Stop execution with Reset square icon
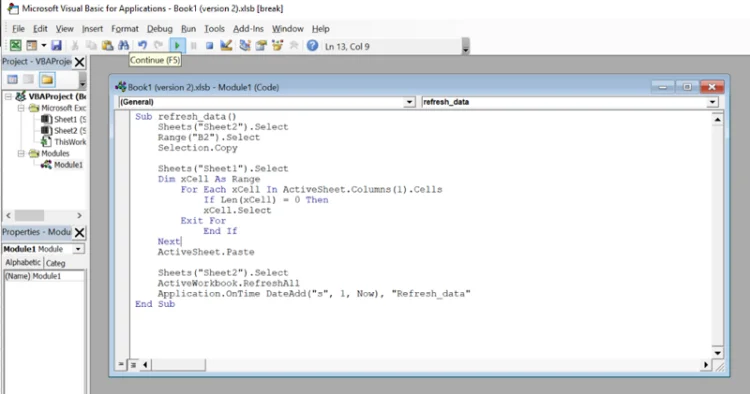Viewport: 750px width, 394px height. [x=210, y=46]
